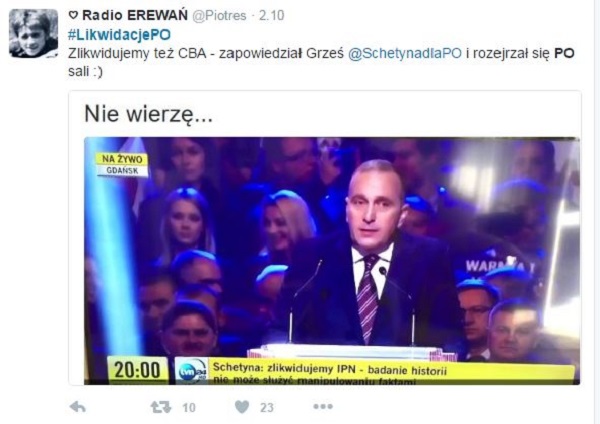The height and width of the screenshot is (424, 600).
Task: Click the NA ŻYWO GDAŃSK badge
Action: tap(122, 165)
